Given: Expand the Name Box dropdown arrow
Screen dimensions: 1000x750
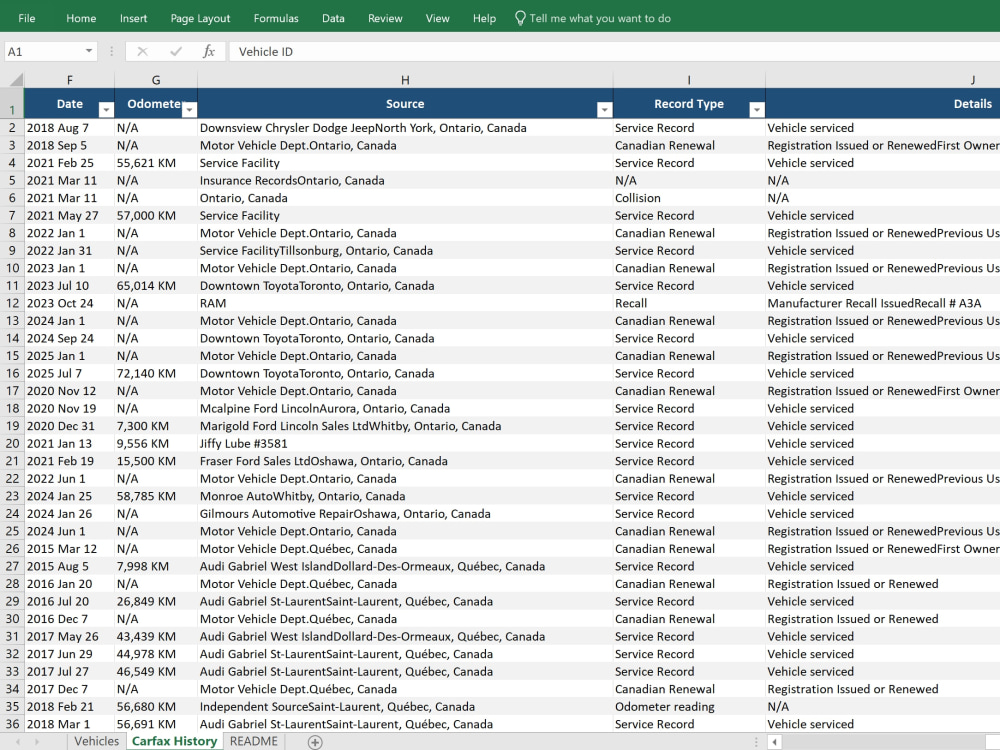Looking at the screenshot, I should (x=89, y=51).
